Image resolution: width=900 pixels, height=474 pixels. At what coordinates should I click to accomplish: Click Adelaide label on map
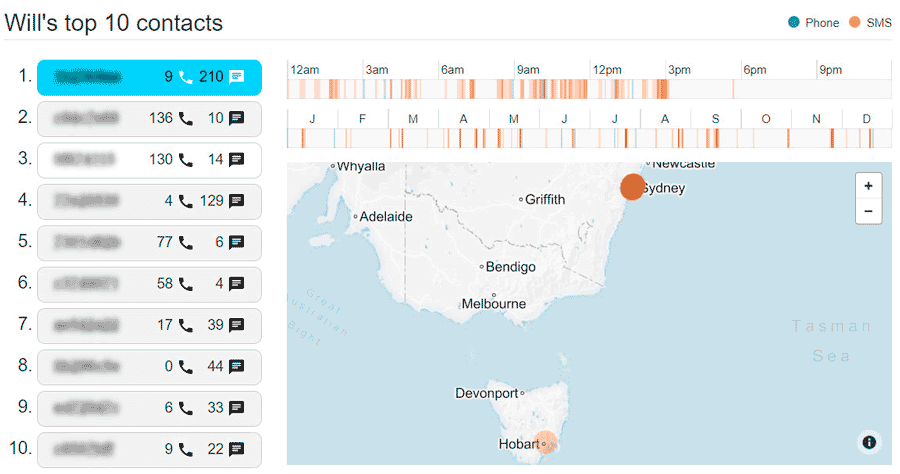(386, 217)
